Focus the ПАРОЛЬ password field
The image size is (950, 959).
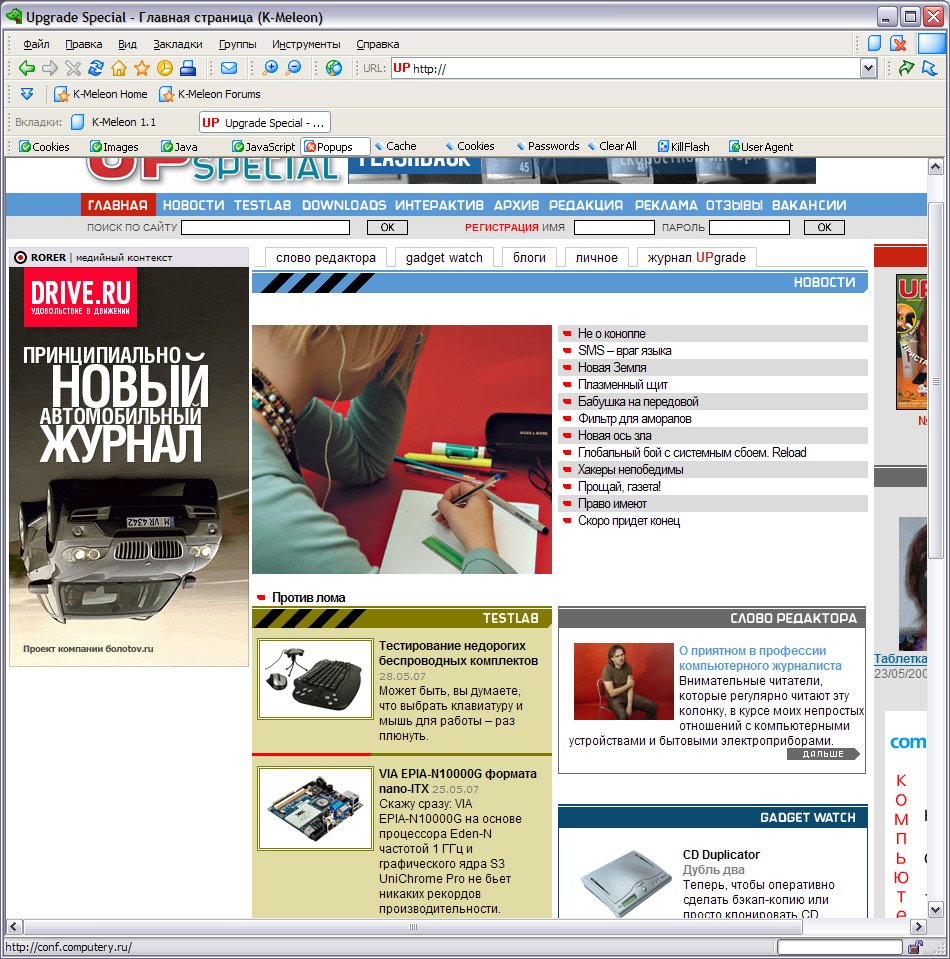click(x=749, y=228)
